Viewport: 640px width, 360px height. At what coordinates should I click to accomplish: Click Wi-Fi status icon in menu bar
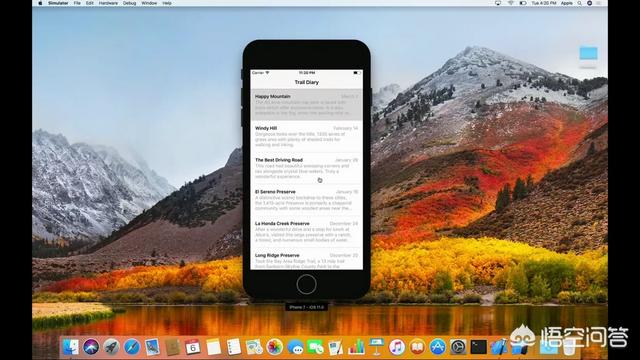point(510,3)
